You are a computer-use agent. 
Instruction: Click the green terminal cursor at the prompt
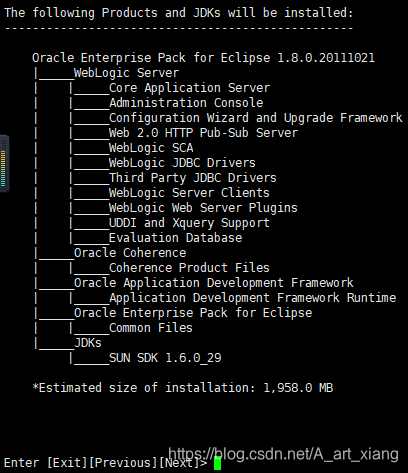click(217, 463)
